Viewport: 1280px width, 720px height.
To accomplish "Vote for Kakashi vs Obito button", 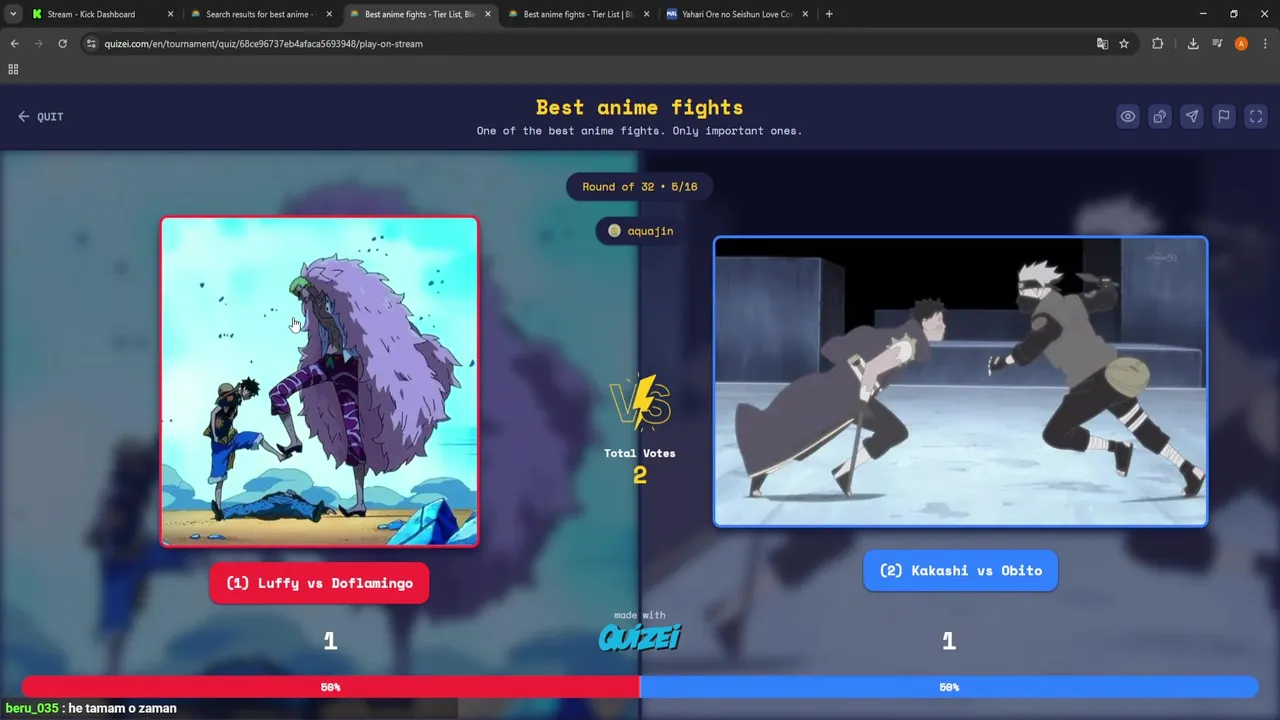I will coord(960,570).
